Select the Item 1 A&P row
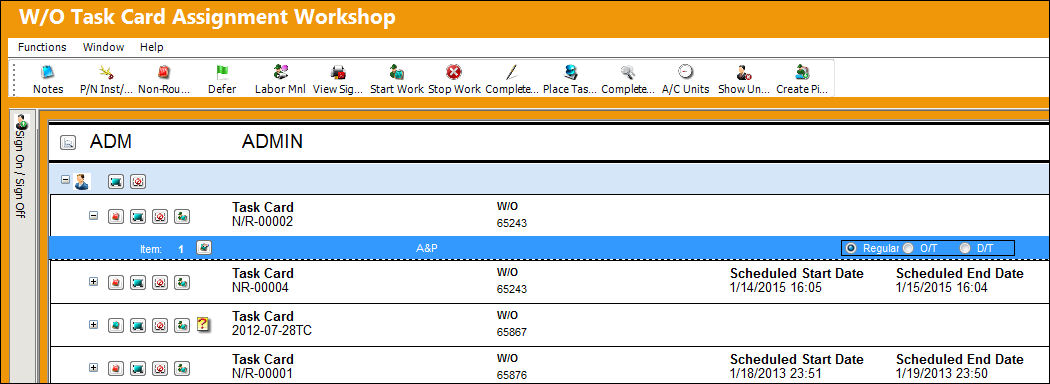The width and height of the screenshot is (1050, 384). [549, 248]
